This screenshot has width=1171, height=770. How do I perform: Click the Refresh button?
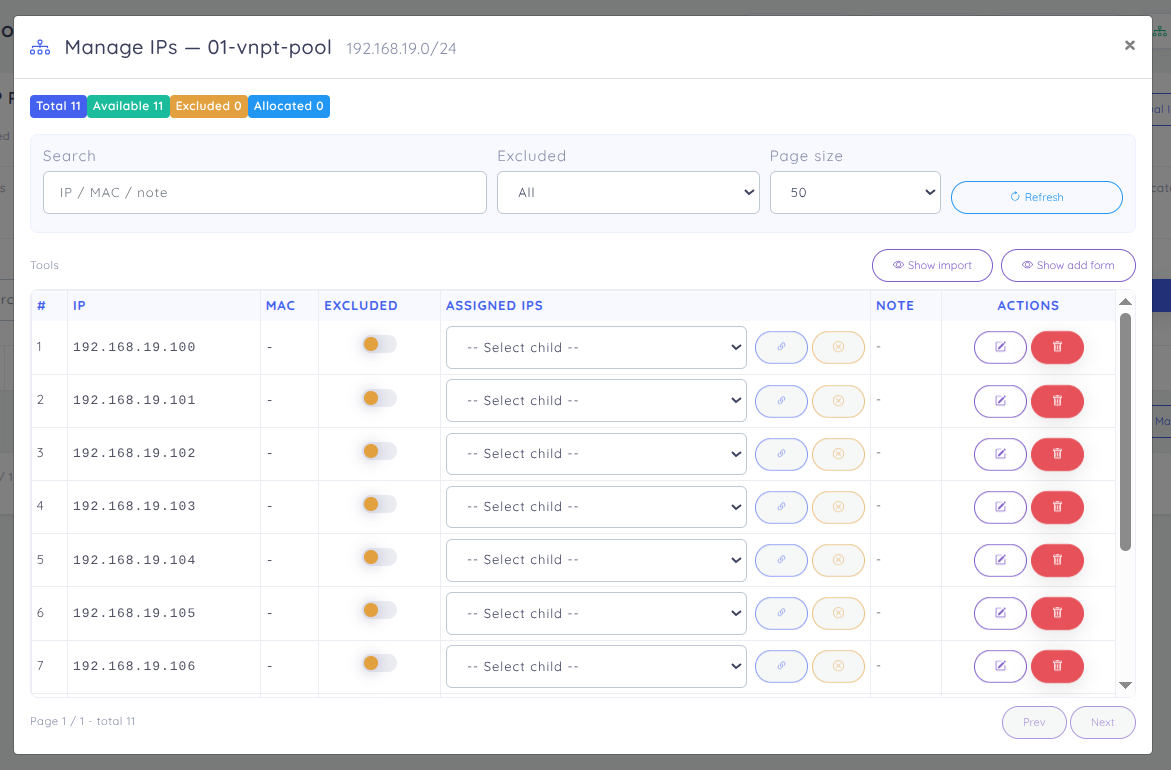coord(1037,197)
